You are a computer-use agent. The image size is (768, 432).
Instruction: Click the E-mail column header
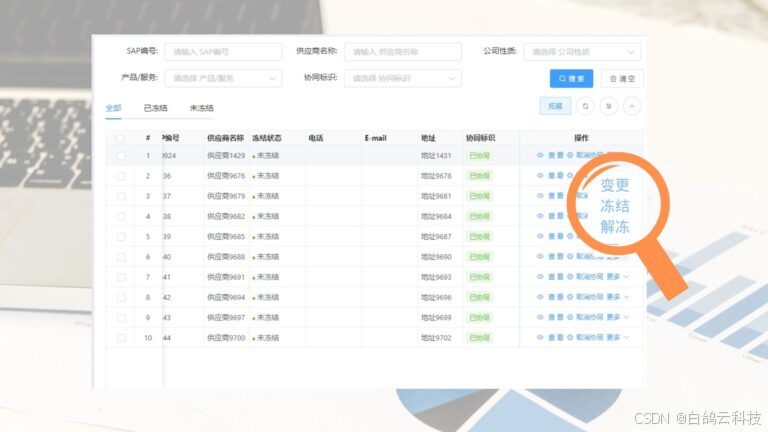376,138
